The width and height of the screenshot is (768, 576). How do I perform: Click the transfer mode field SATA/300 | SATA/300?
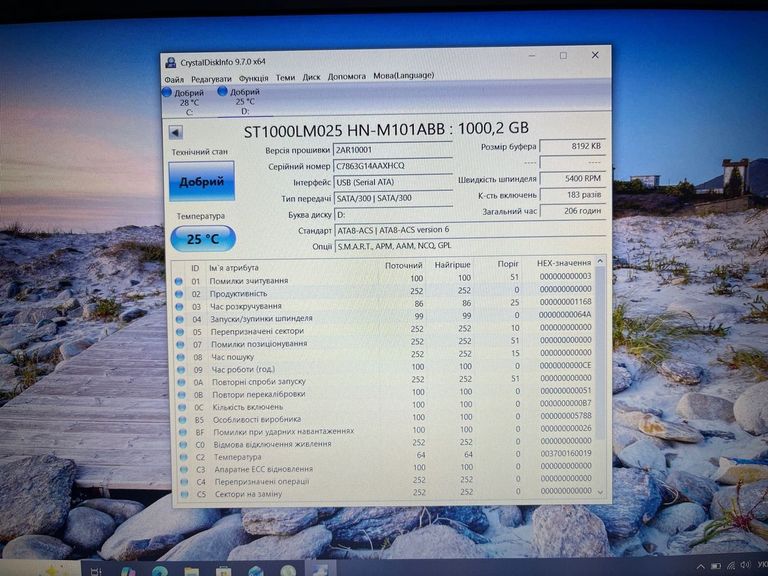tap(392, 198)
